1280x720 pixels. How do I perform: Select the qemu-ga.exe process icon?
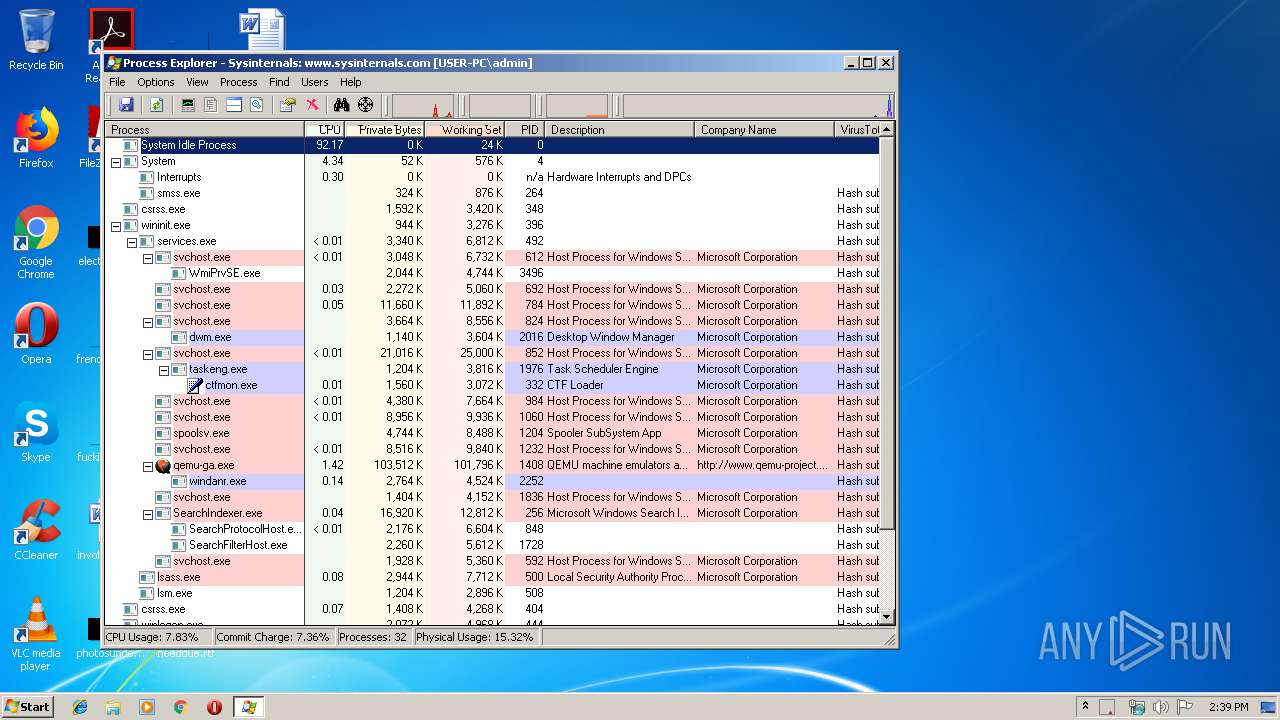coord(164,465)
